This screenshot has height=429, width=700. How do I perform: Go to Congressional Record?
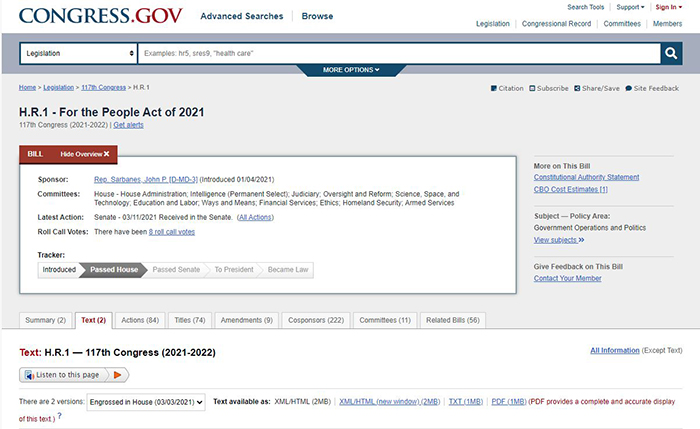[x=556, y=24]
